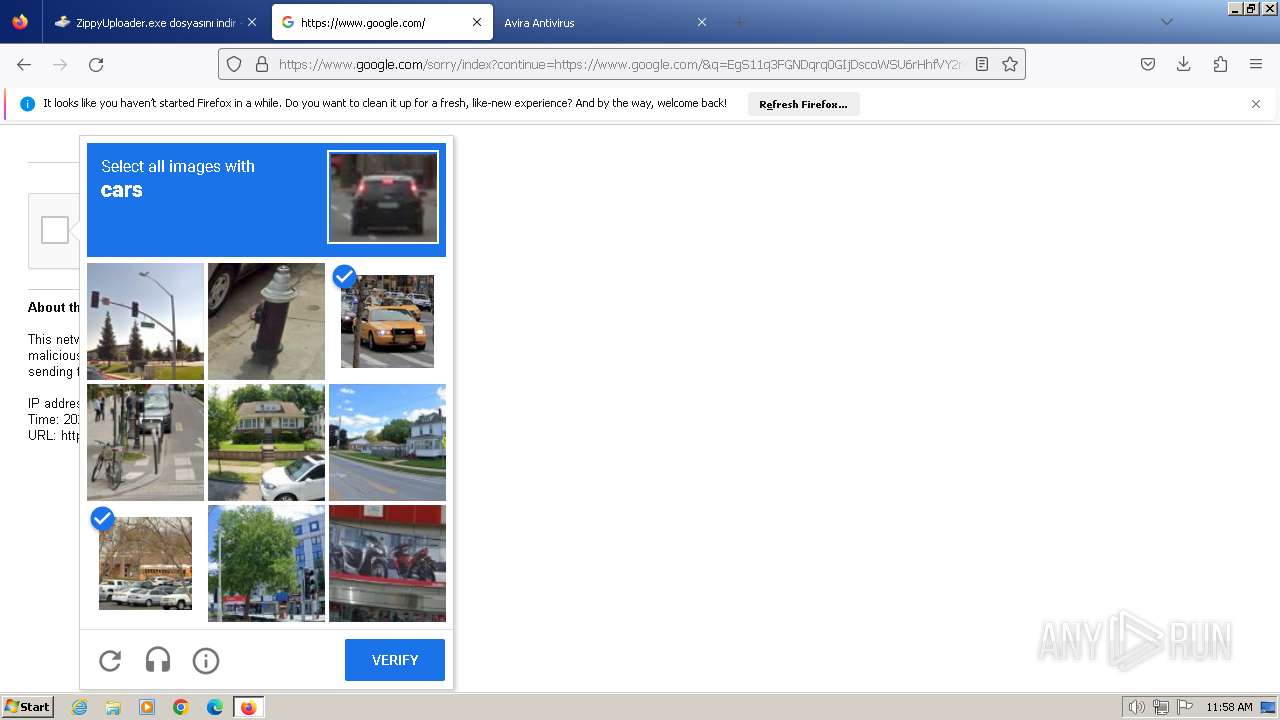Open the pinned Firefox view icon
1280x720 pixels.
coord(20,22)
